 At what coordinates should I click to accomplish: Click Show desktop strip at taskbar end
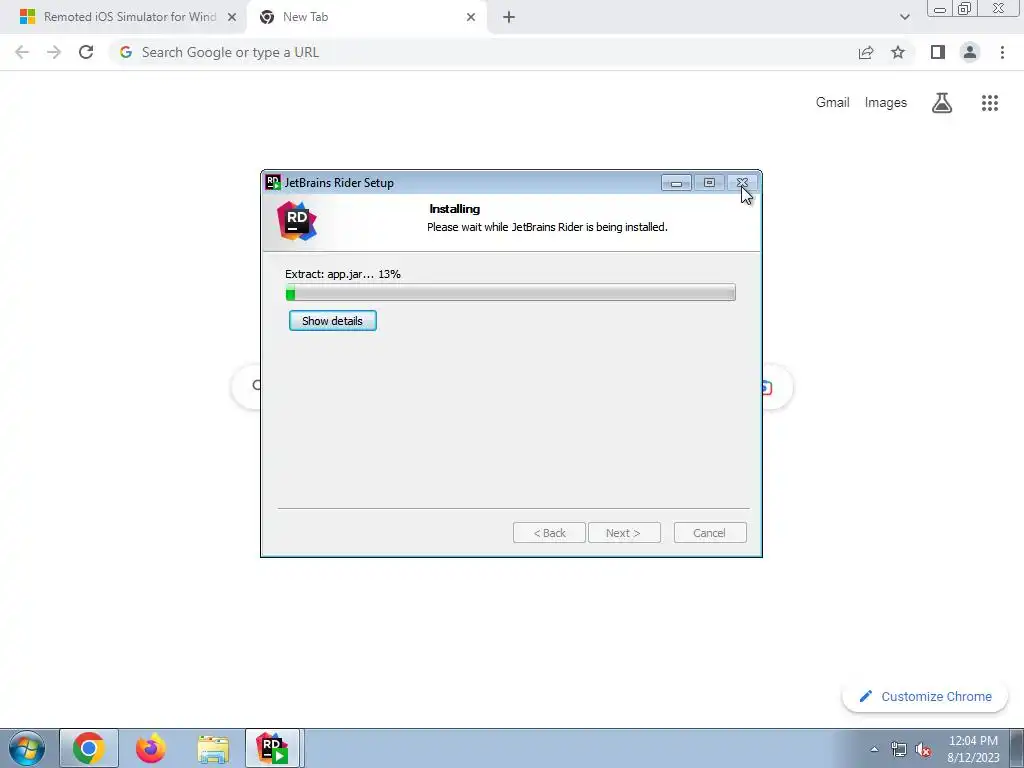click(x=1016, y=748)
